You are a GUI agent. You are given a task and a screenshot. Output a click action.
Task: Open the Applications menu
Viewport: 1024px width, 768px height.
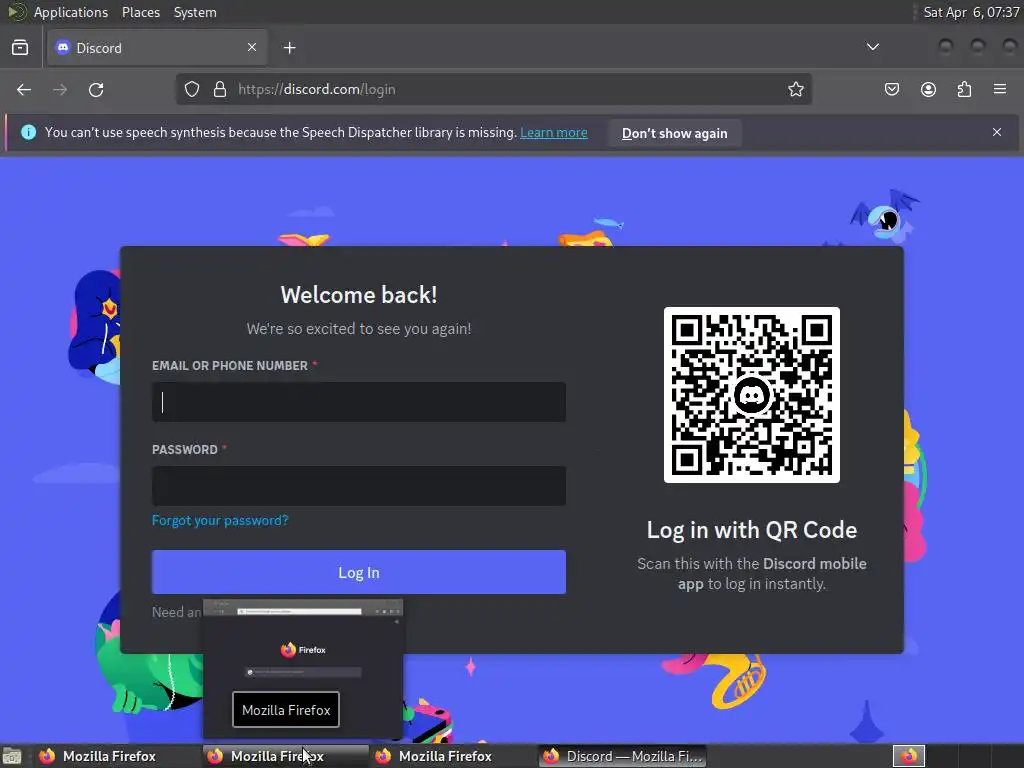pos(71,12)
